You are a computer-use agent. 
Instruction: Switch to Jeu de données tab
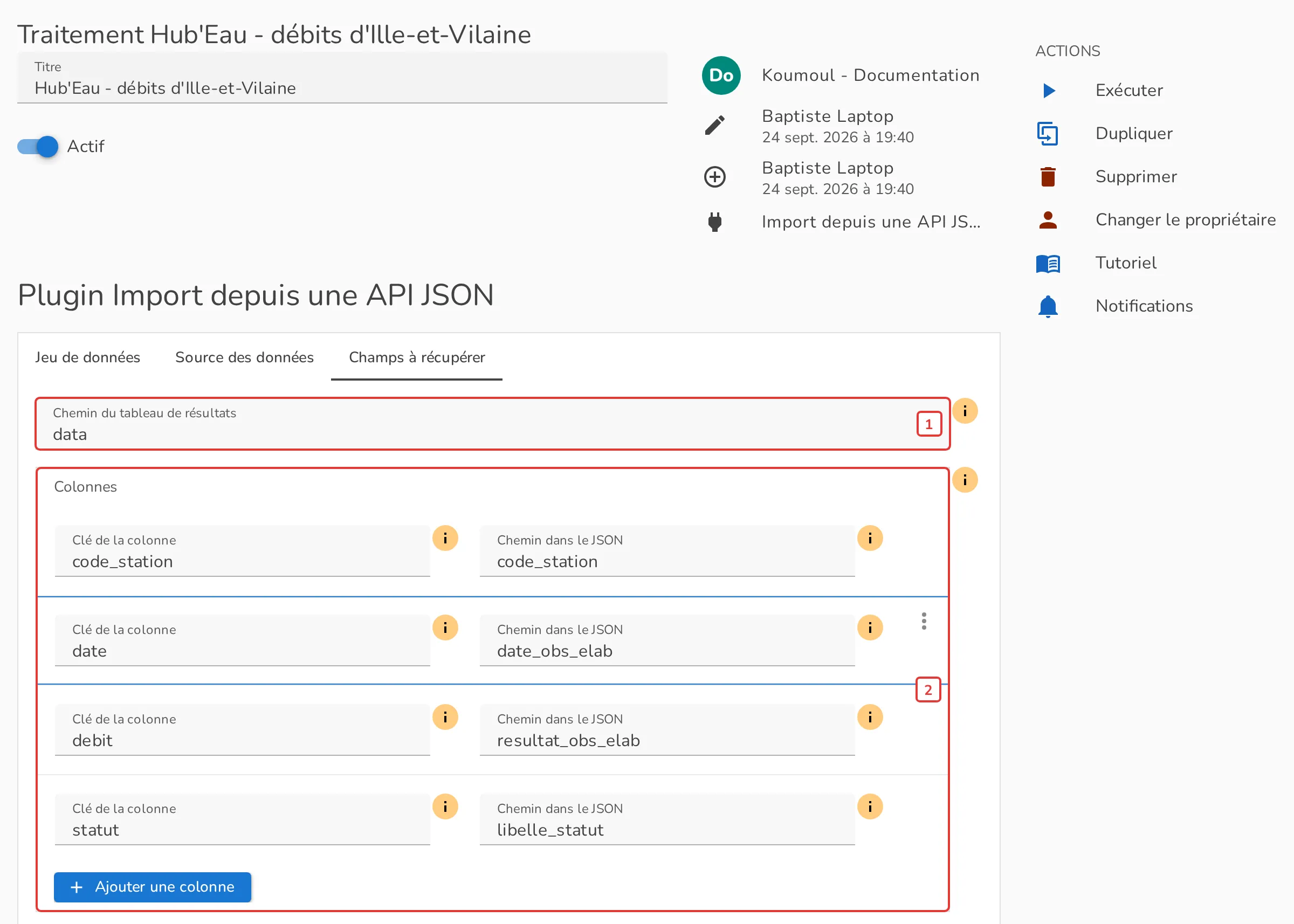[88, 357]
